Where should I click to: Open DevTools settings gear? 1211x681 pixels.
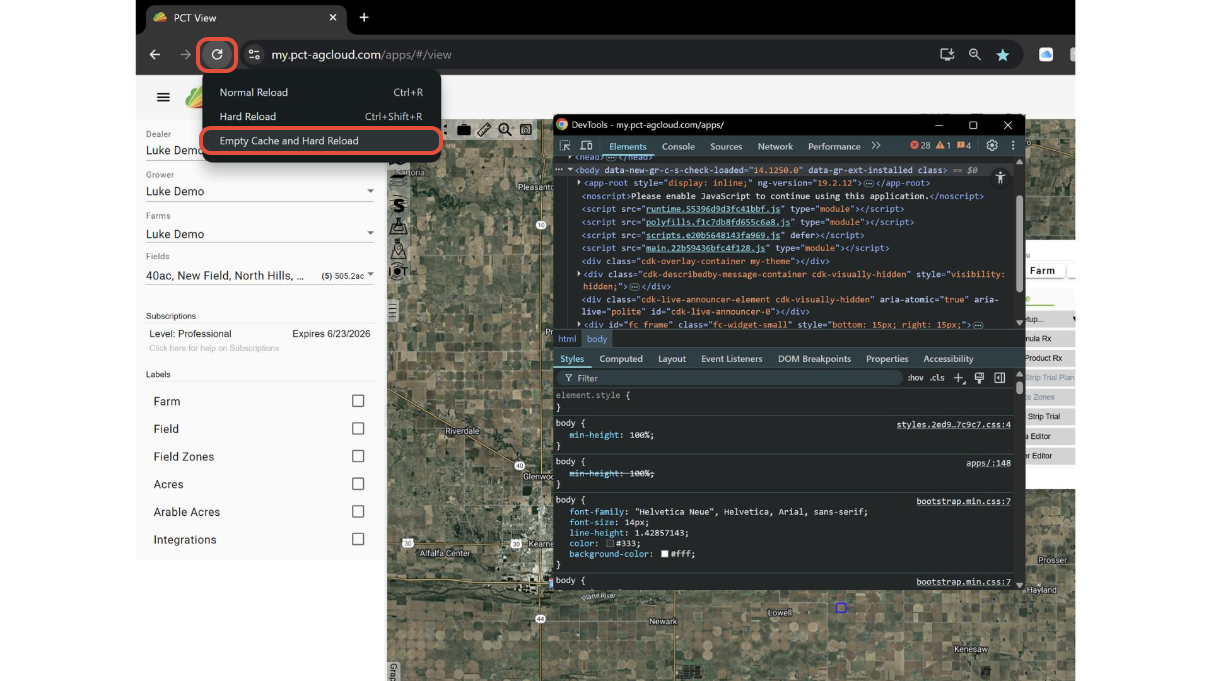point(992,146)
